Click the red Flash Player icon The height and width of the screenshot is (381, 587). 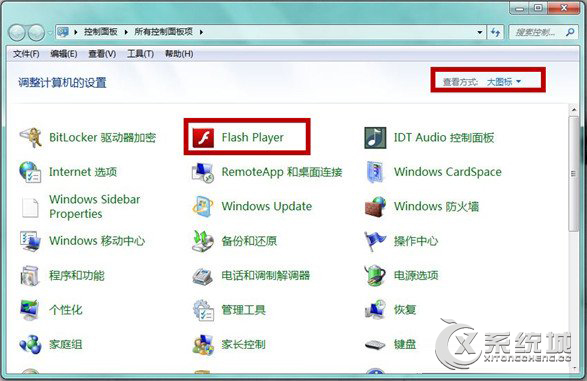[x=203, y=138]
